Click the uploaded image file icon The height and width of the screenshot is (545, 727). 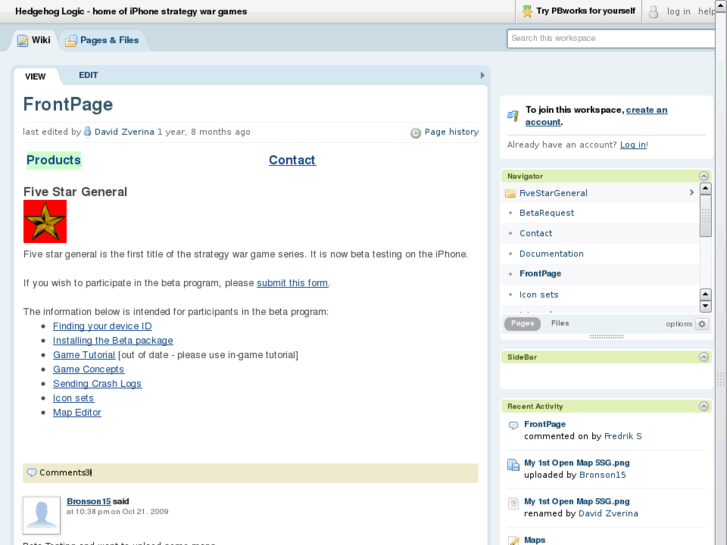[x=513, y=464]
